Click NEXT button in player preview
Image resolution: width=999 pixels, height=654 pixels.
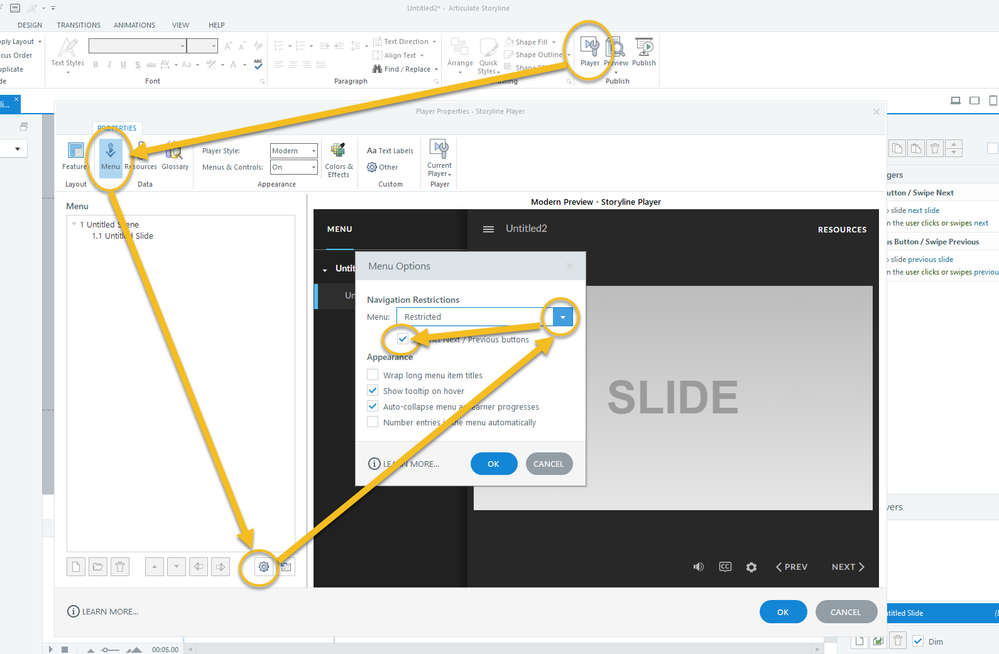tap(847, 567)
